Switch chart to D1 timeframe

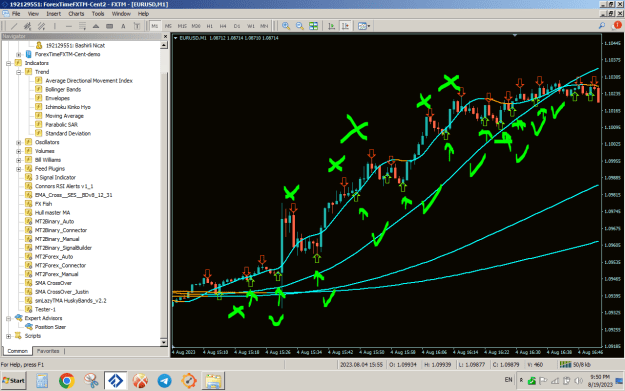237,26
